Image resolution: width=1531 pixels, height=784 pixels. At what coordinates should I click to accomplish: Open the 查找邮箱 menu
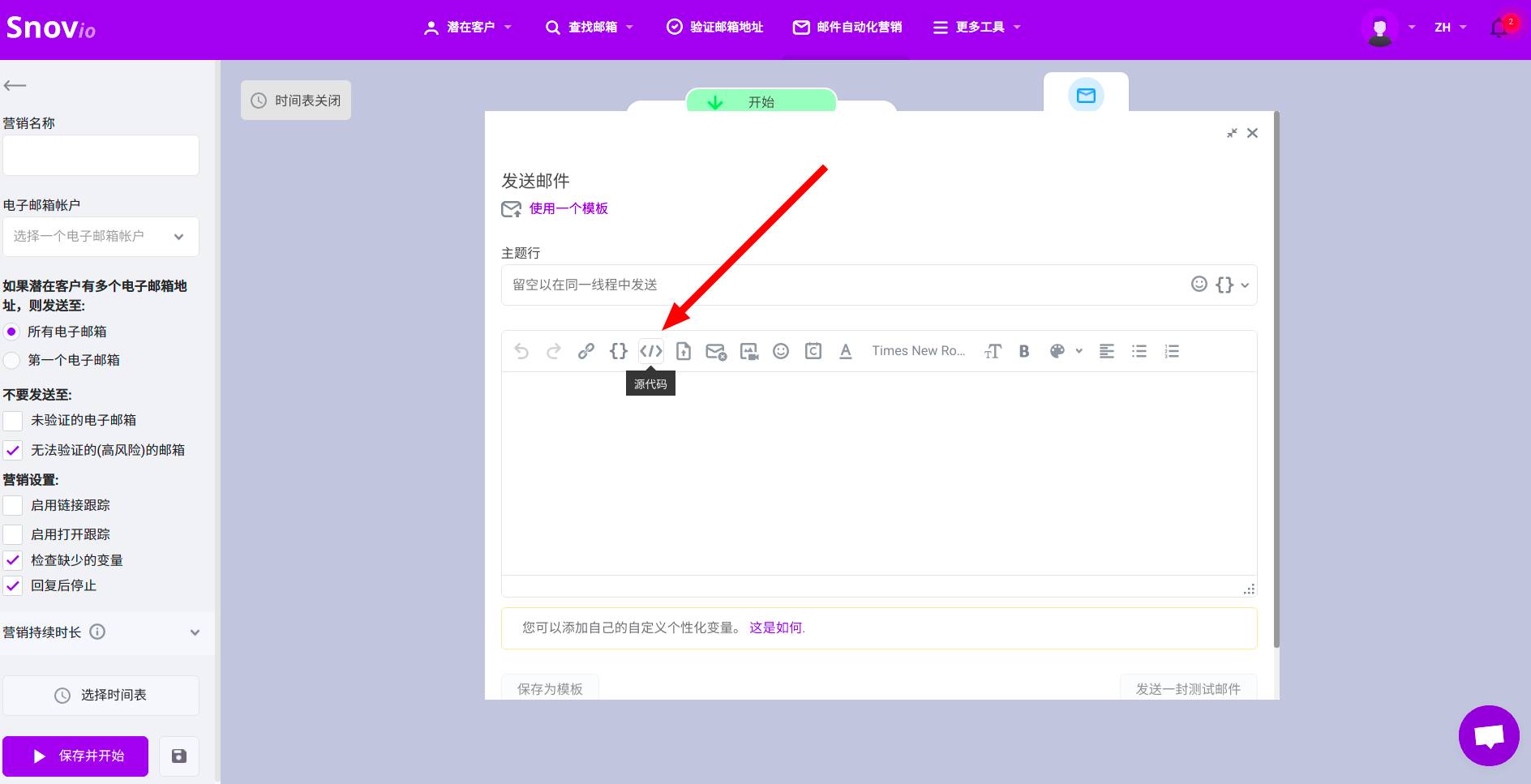[590, 28]
